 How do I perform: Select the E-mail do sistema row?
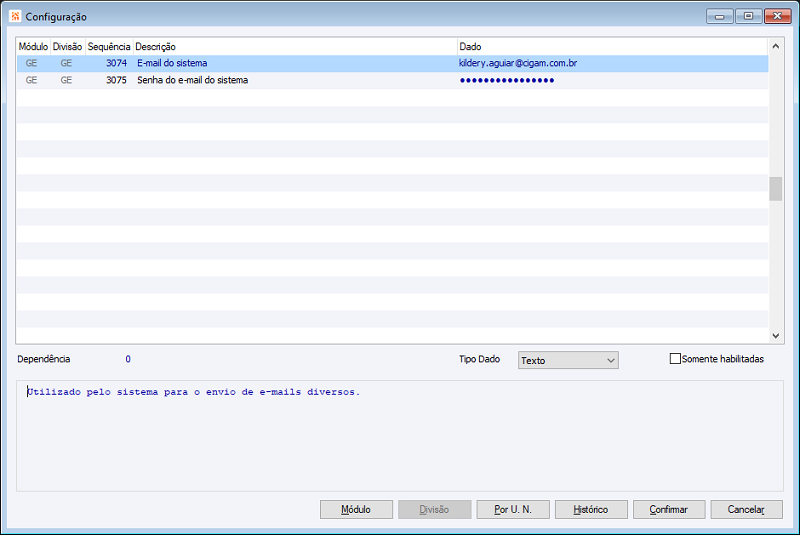click(x=392, y=63)
